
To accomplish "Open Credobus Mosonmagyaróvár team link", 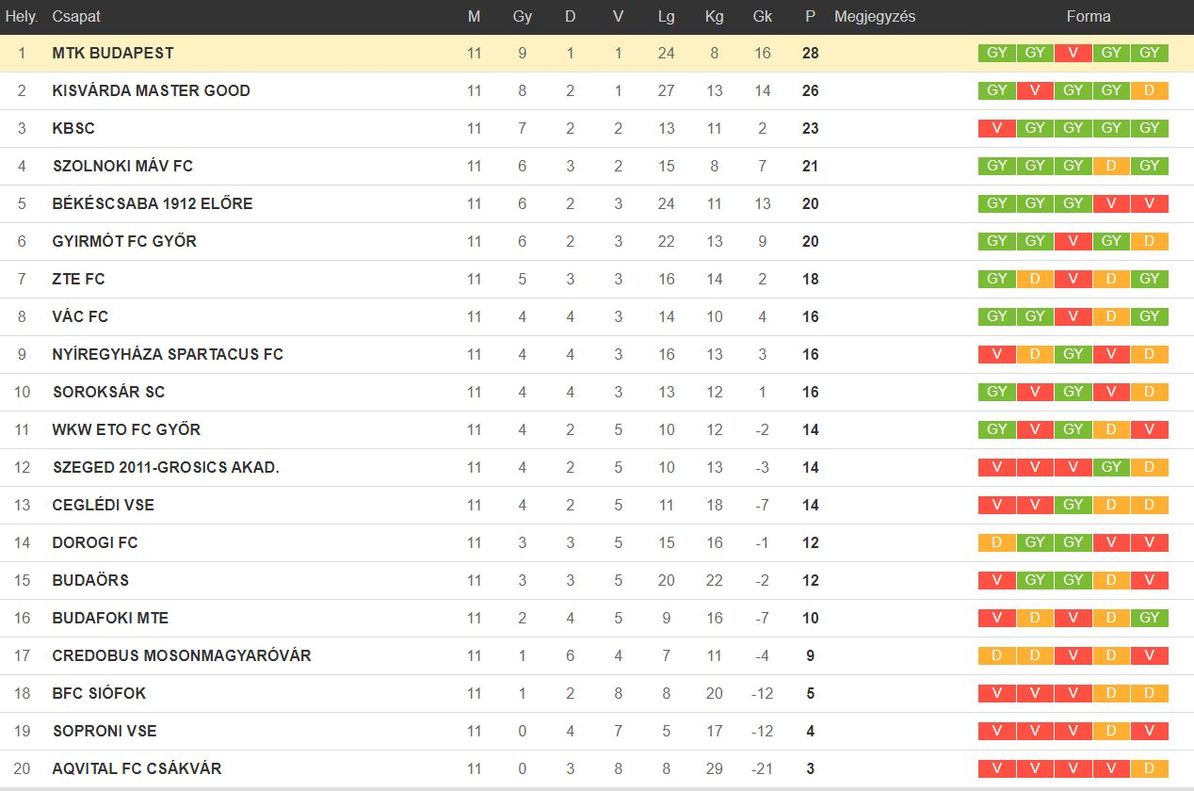I will pos(181,655).
